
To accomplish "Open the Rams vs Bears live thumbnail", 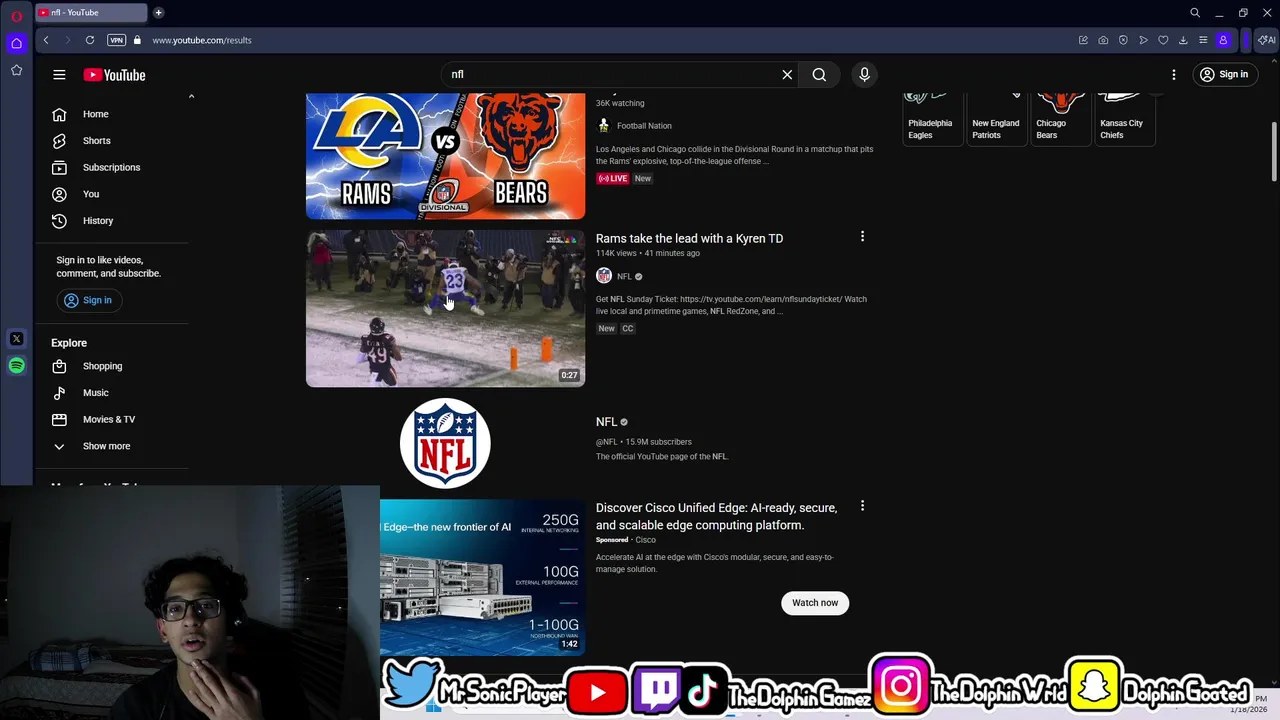I will (445, 156).
